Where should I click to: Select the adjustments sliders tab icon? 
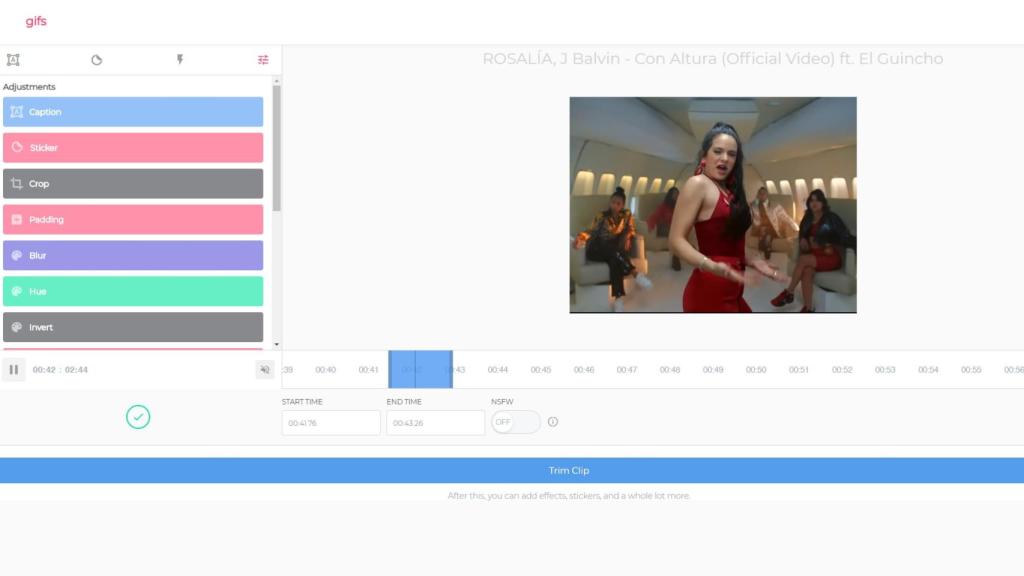[263, 60]
